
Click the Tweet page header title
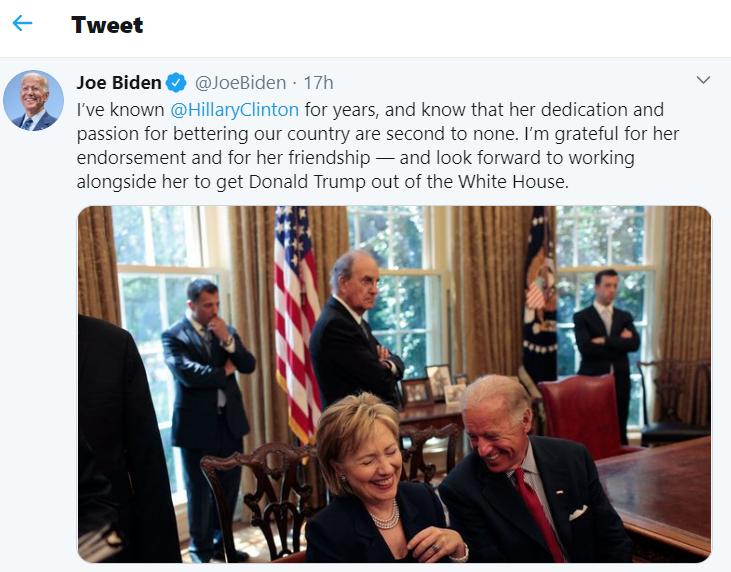pos(107,25)
